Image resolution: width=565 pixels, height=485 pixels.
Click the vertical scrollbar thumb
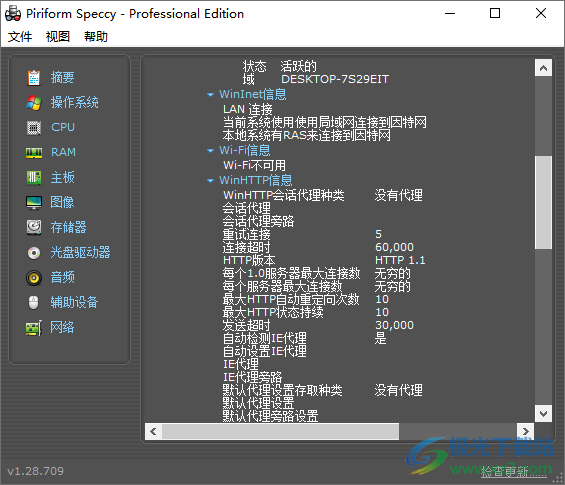click(543, 202)
